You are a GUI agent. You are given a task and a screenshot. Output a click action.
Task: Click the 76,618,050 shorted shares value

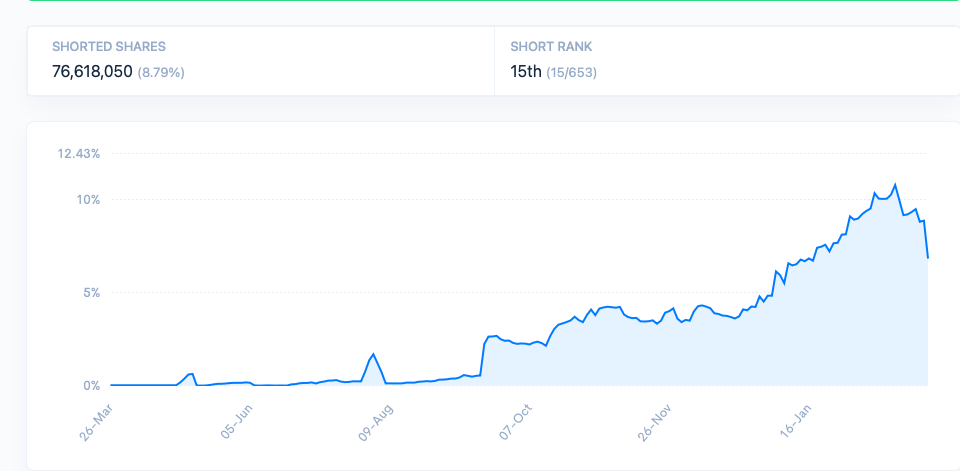point(92,72)
